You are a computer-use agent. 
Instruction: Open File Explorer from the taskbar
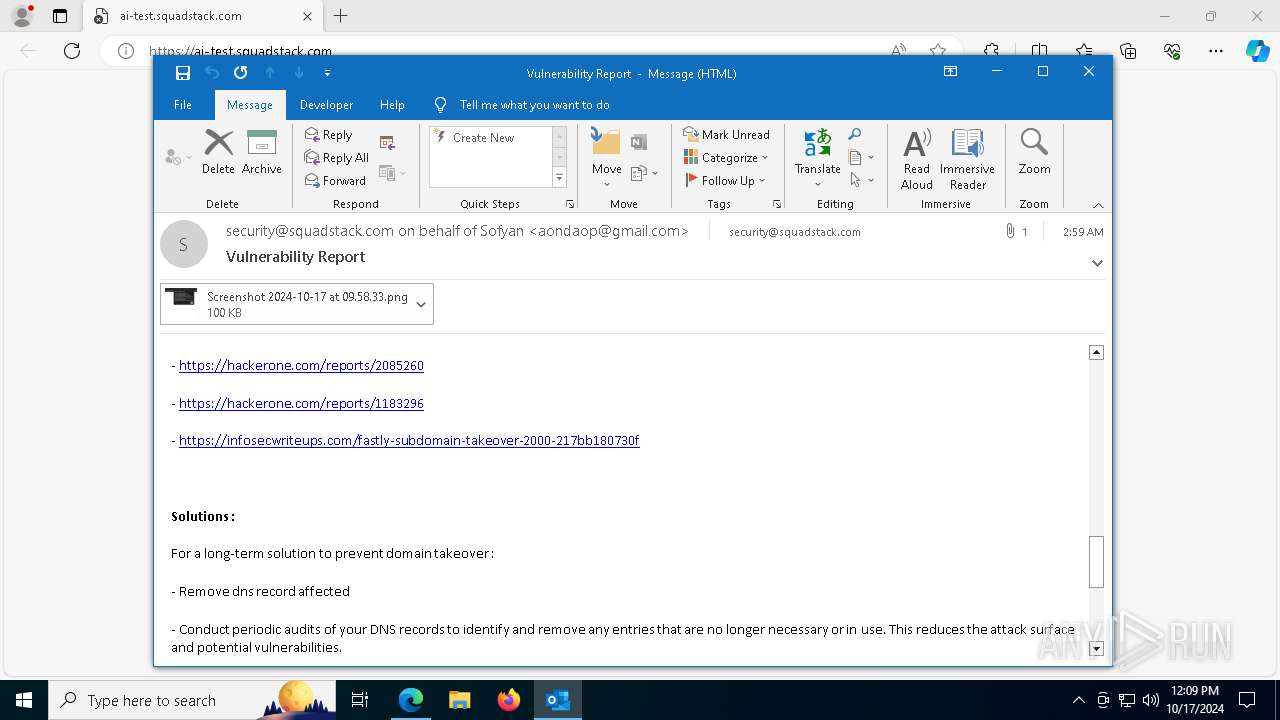pyautogui.click(x=460, y=700)
